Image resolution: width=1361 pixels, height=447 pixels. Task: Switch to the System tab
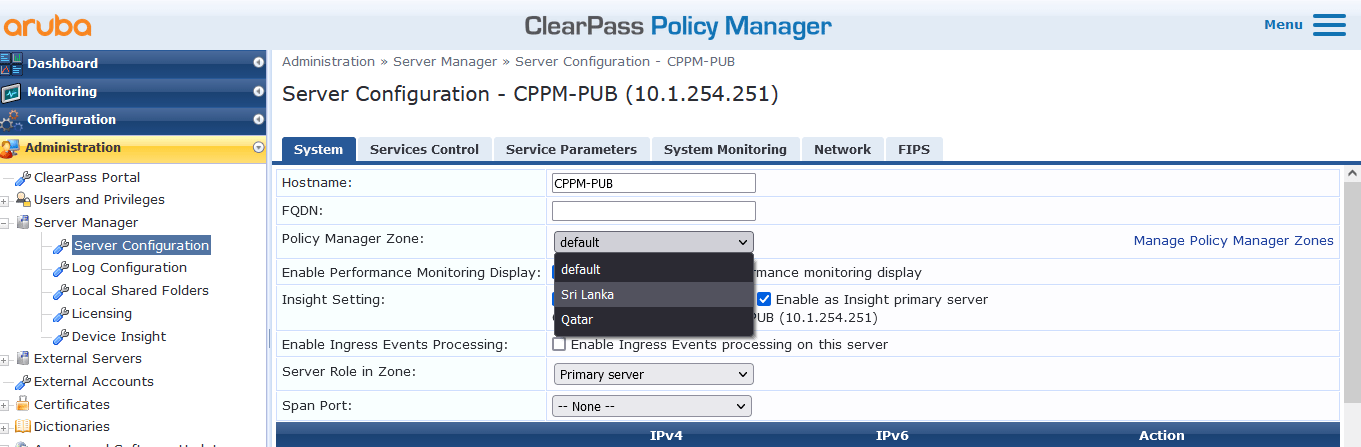319,149
